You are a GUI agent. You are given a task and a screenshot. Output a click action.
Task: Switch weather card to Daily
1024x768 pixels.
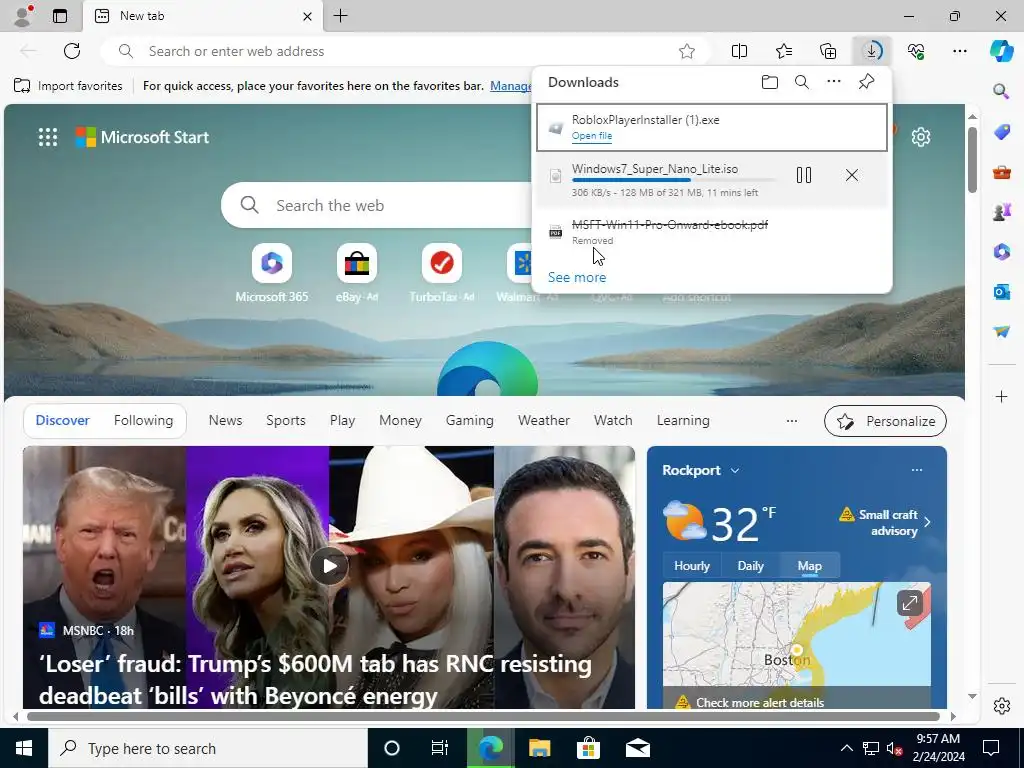750,566
